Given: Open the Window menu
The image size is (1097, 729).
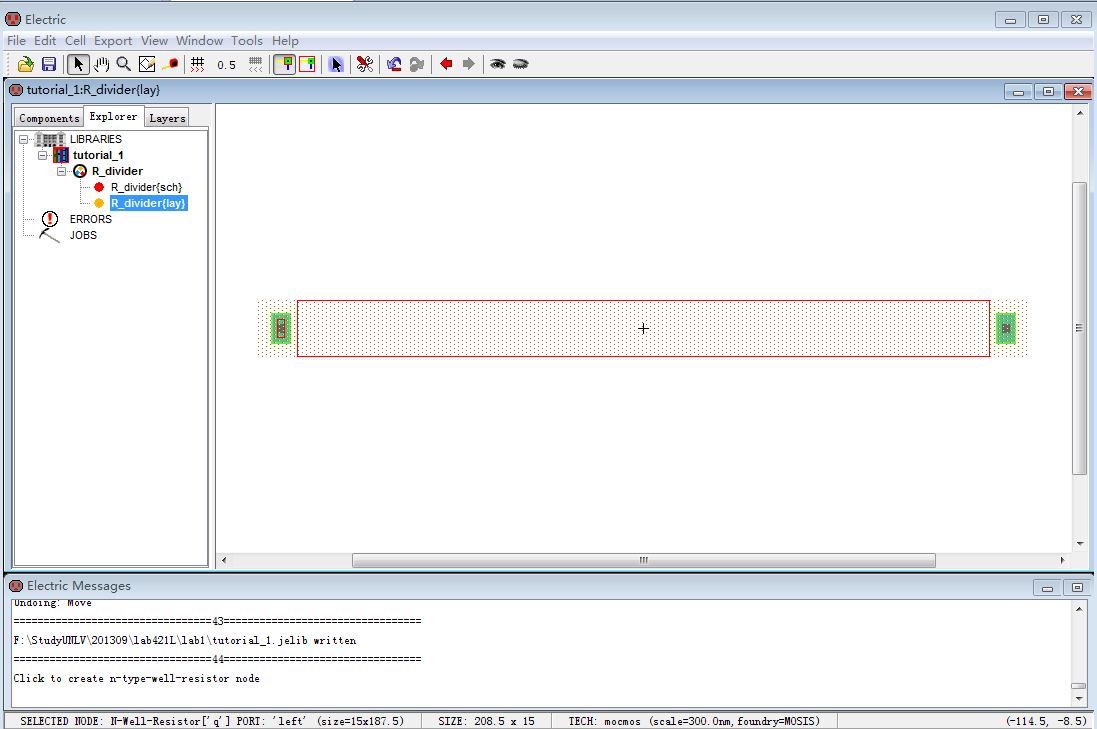Looking at the screenshot, I should tap(199, 41).
